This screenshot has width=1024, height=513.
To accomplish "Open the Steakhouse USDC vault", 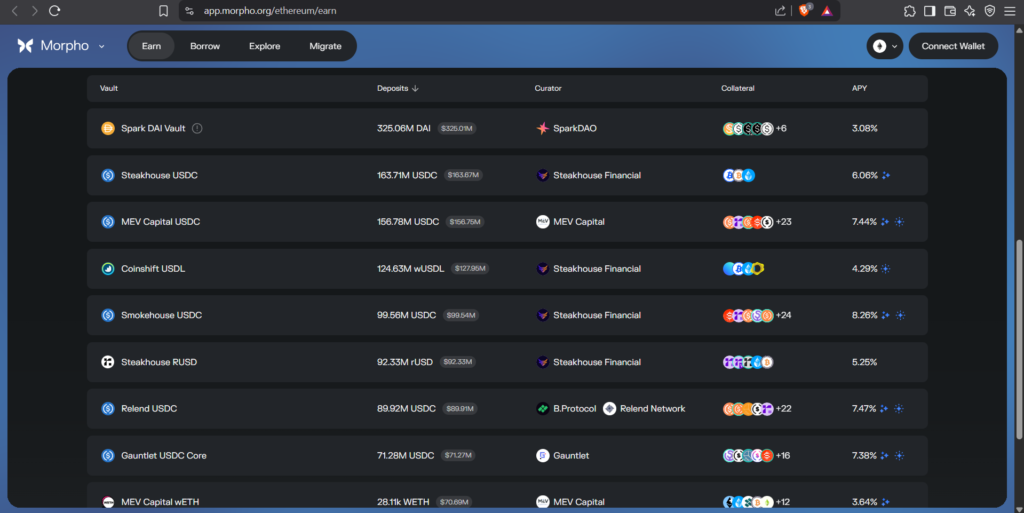I will click(507, 175).
